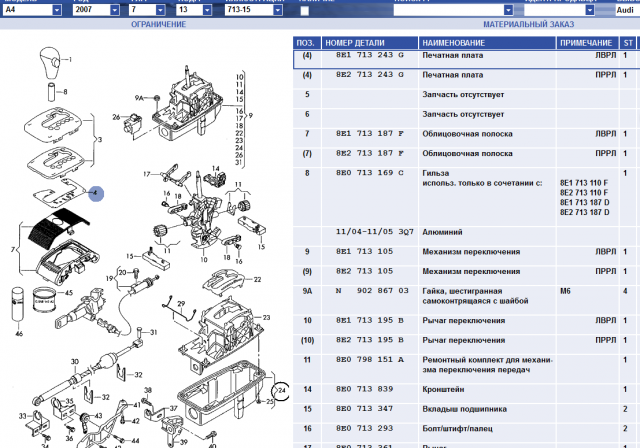Click callout 29 above the wire clip

coord(181,304)
